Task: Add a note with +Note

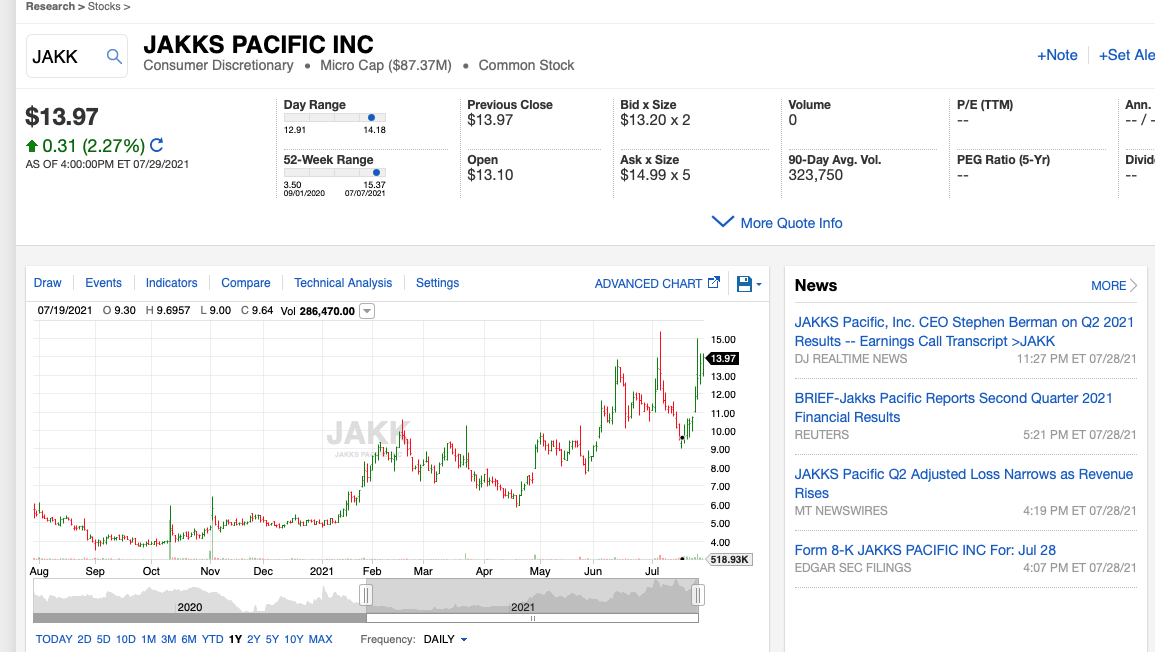Action: point(1057,55)
